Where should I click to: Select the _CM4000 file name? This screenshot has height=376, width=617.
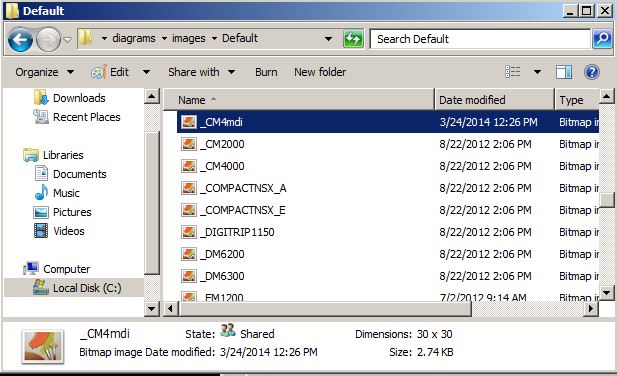click(x=222, y=166)
